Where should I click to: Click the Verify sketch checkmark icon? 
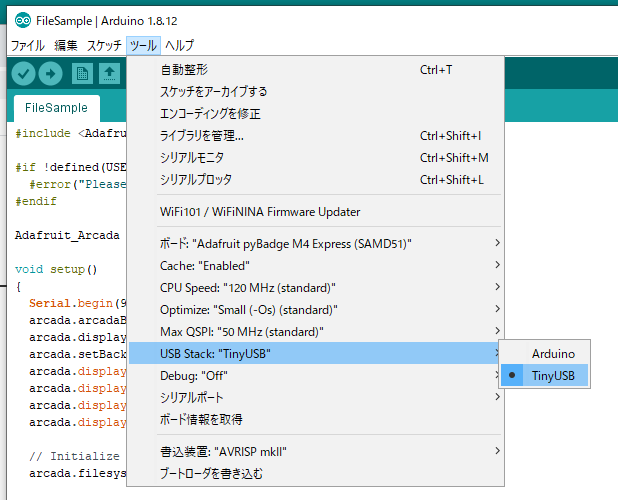23,74
